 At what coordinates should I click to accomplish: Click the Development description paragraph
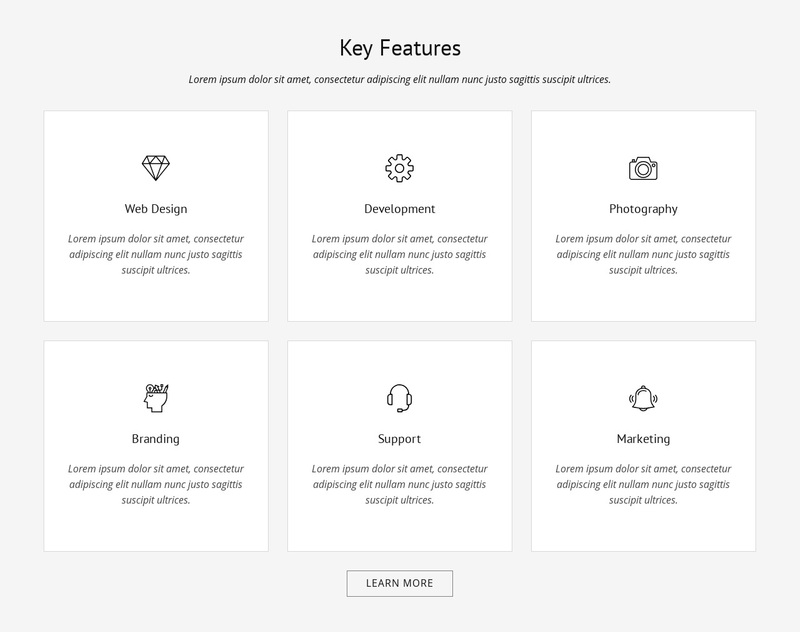pos(399,254)
